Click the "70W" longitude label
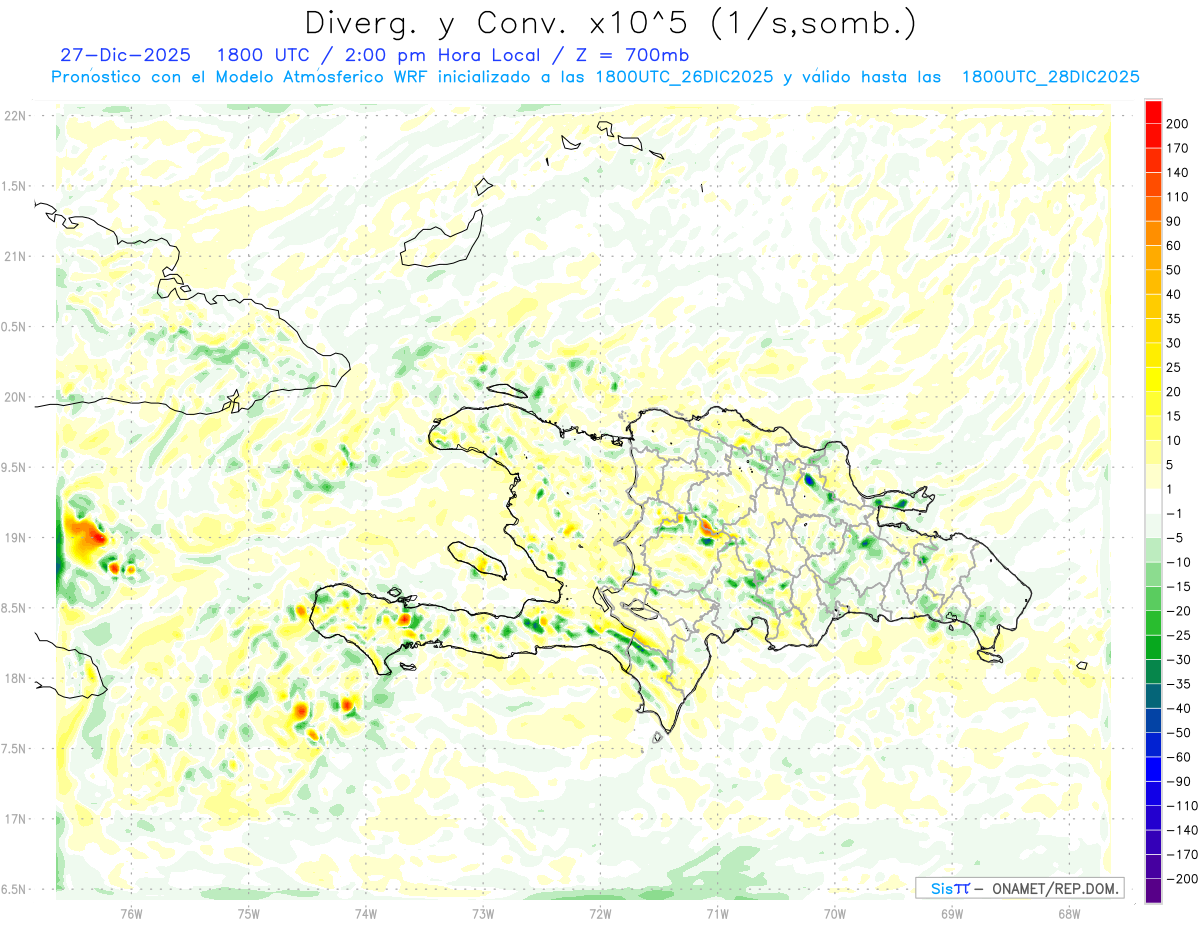 point(835,913)
